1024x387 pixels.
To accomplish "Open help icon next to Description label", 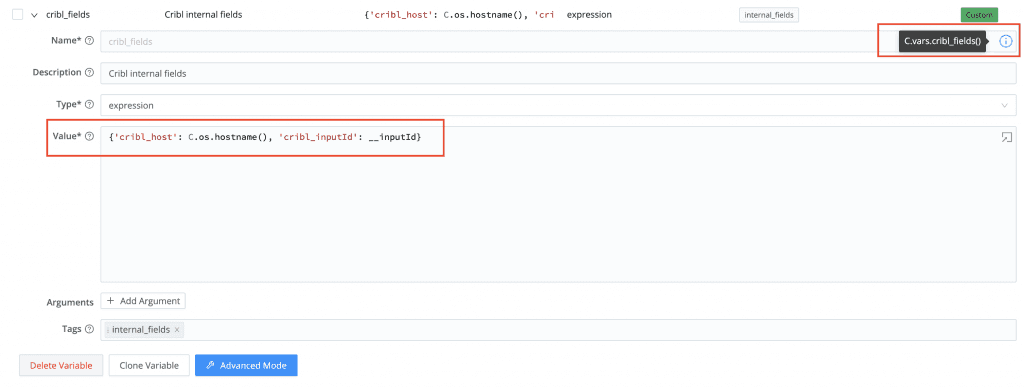I will point(89,73).
